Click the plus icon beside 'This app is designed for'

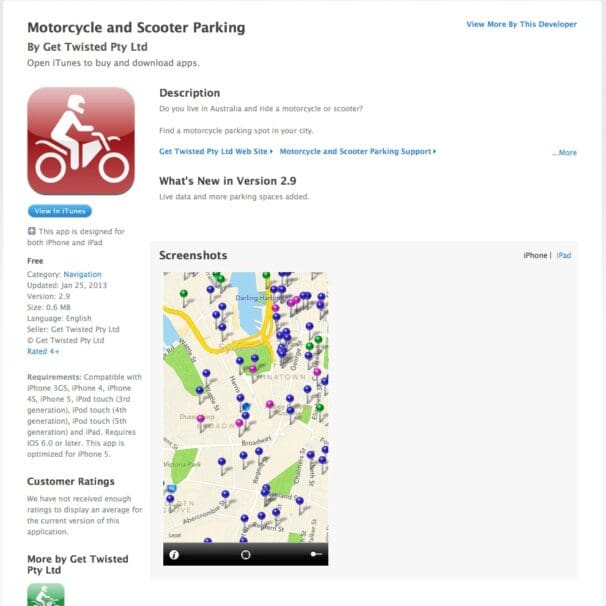[x=32, y=231]
